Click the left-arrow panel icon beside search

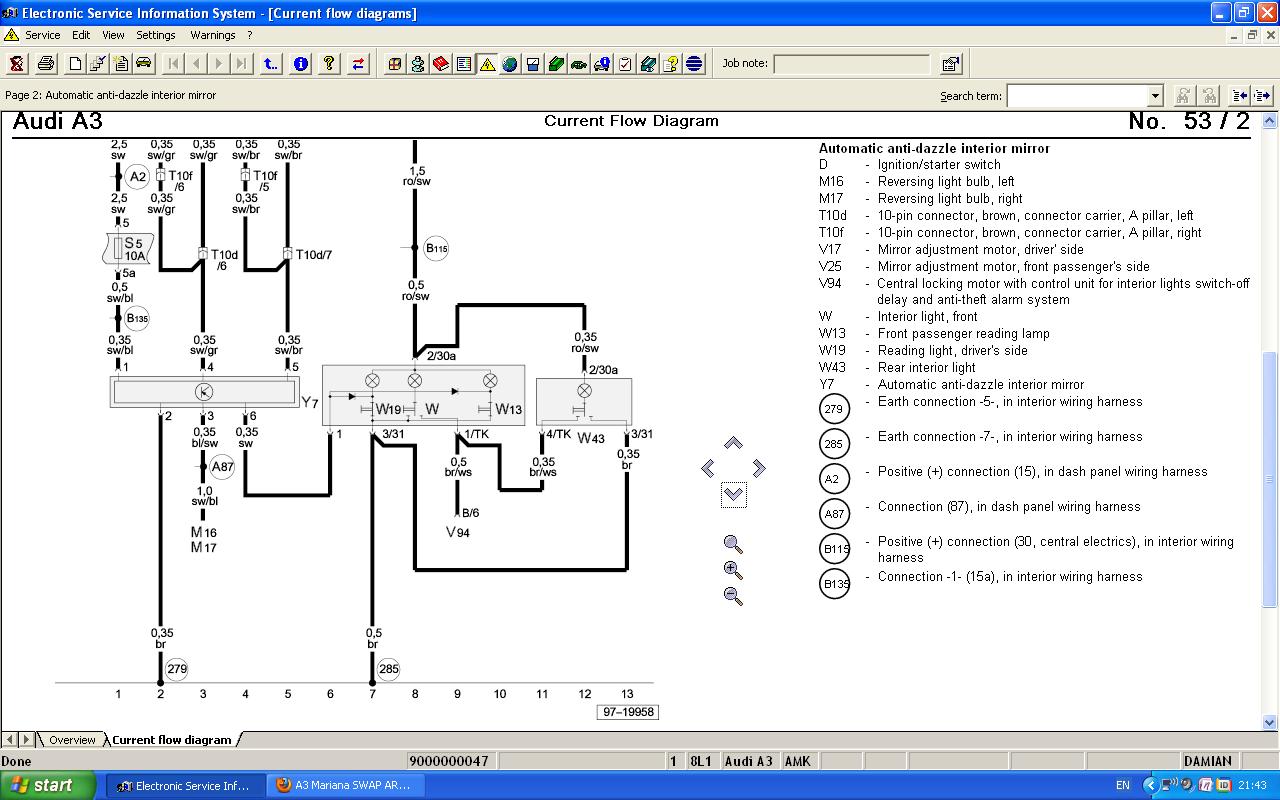[1240, 96]
